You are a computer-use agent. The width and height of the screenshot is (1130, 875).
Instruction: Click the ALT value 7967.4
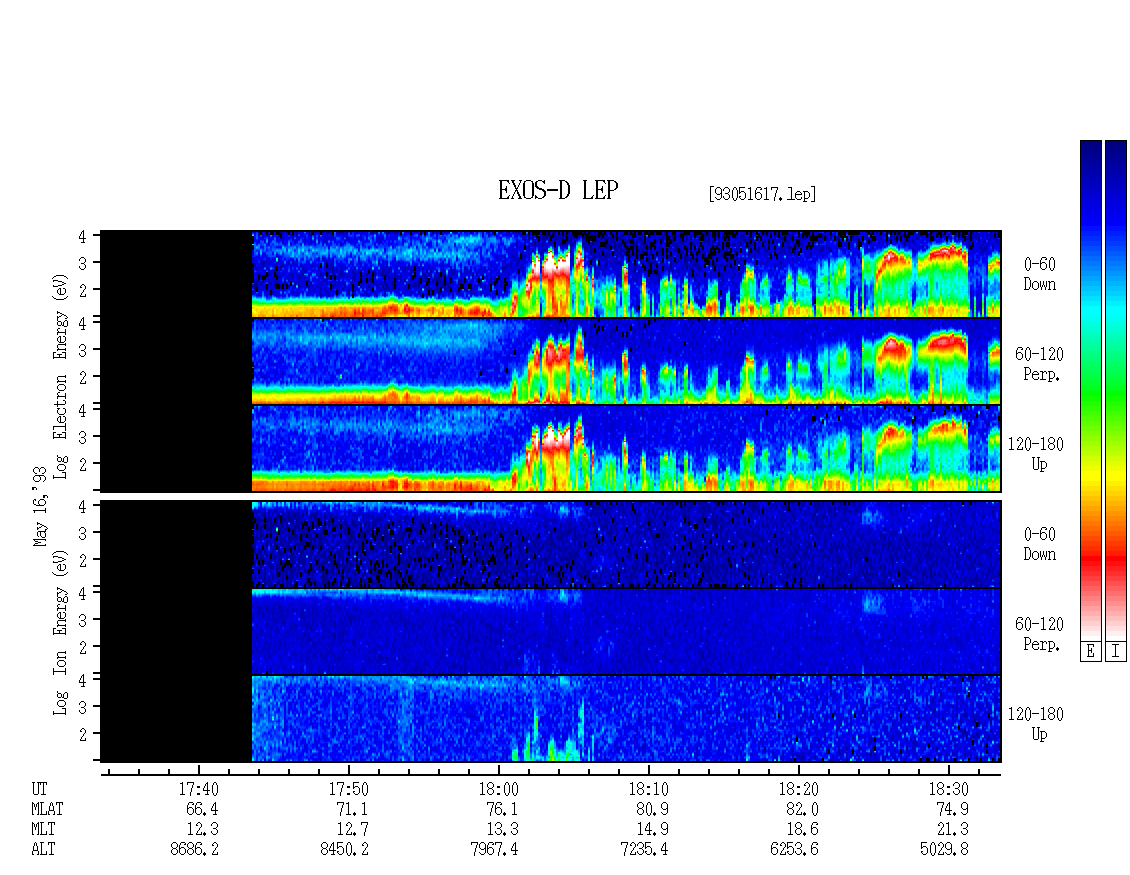tap(494, 849)
